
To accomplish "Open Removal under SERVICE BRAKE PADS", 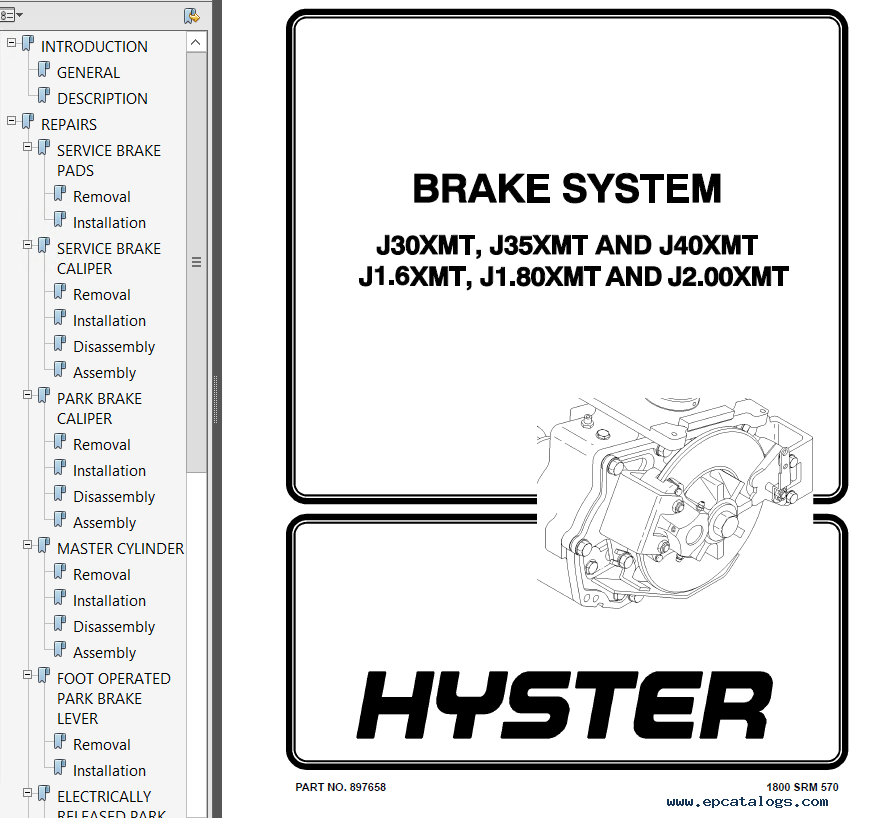I will pos(101,197).
